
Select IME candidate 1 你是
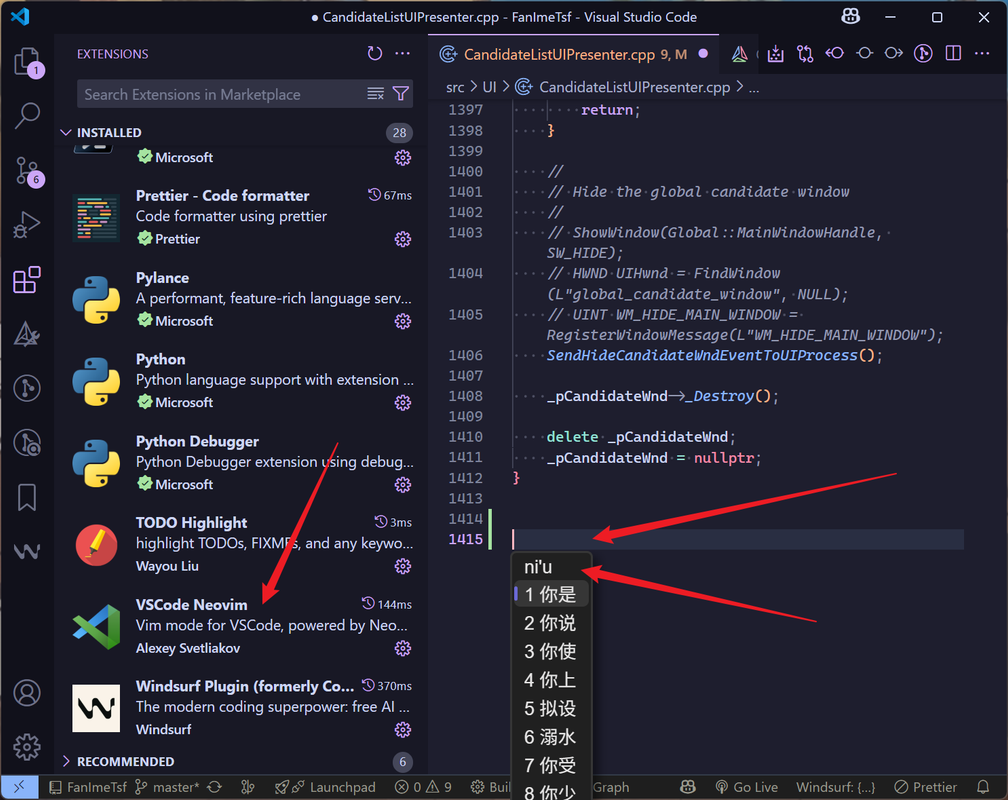tap(551, 594)
